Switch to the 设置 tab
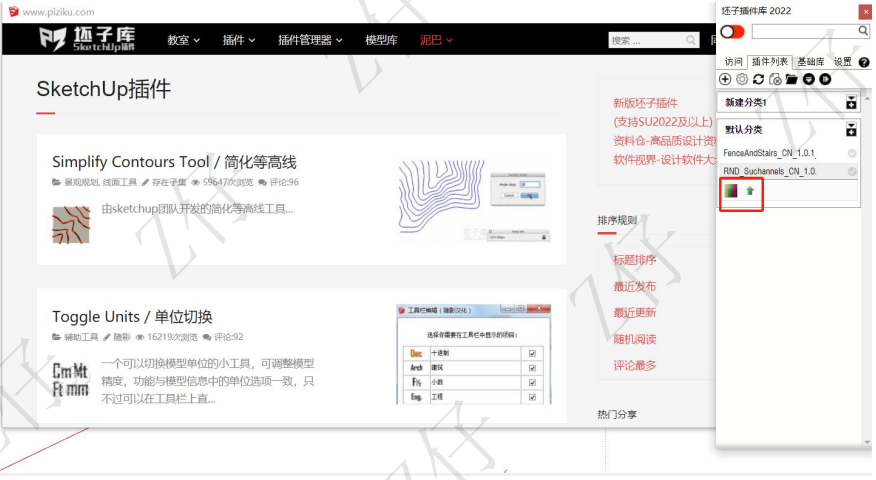 pos(842,62)
